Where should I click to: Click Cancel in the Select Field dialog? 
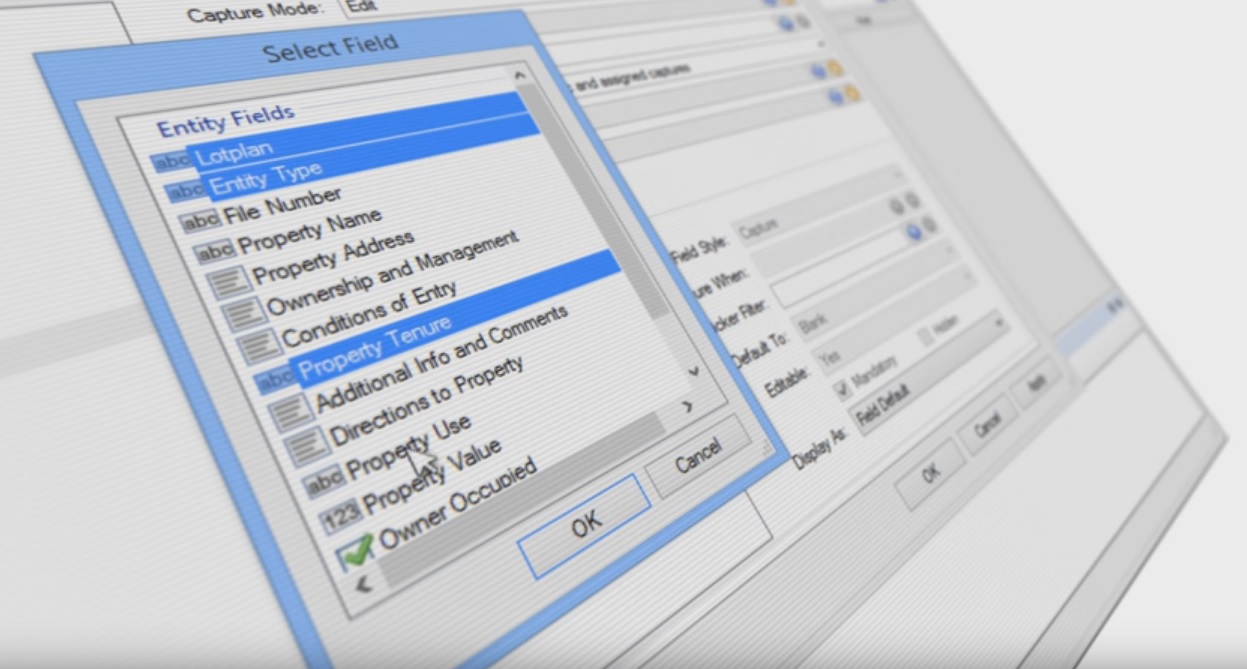(698, 457)
